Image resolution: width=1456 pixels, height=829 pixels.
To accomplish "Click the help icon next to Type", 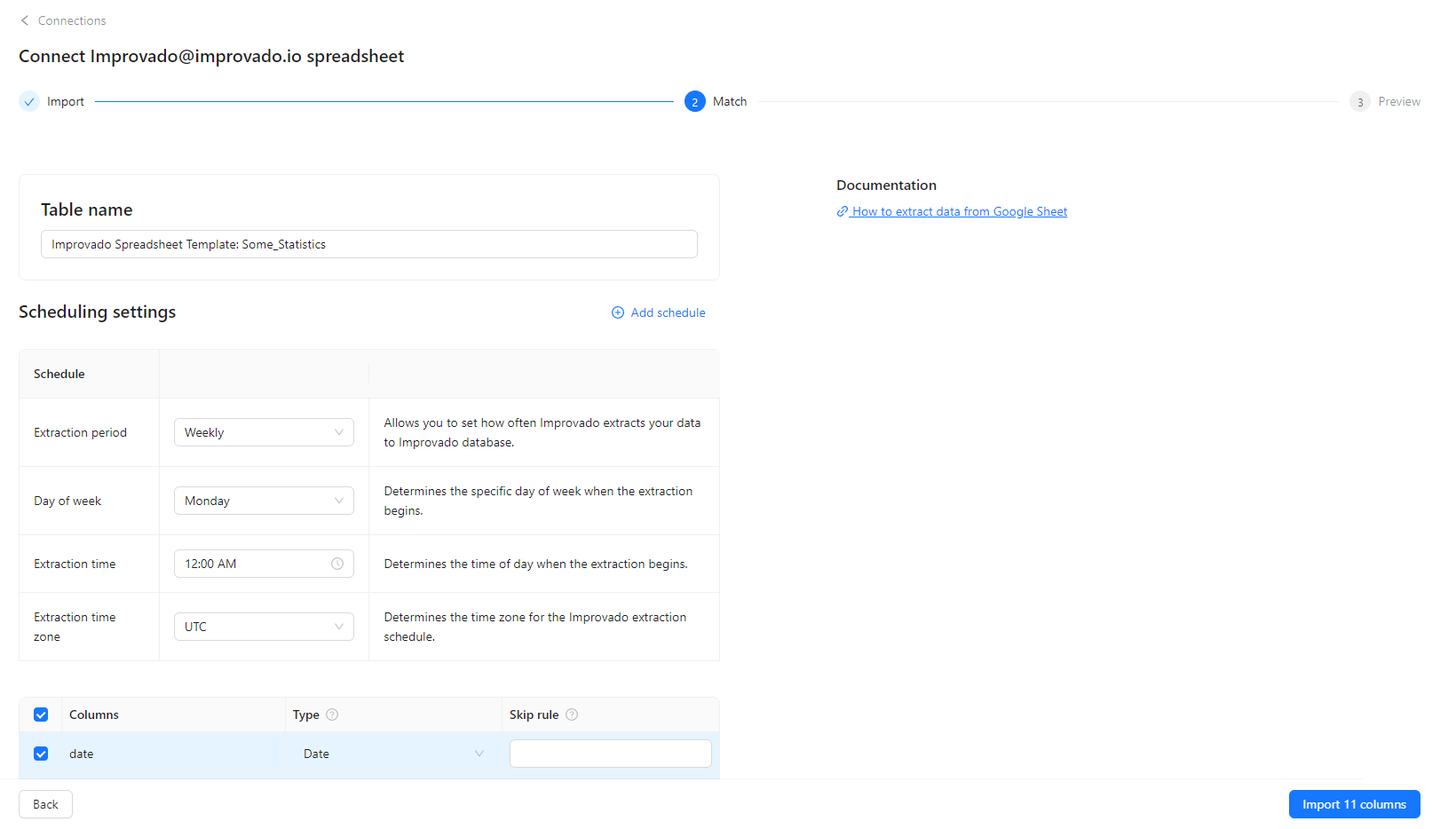I will point(332,715).
